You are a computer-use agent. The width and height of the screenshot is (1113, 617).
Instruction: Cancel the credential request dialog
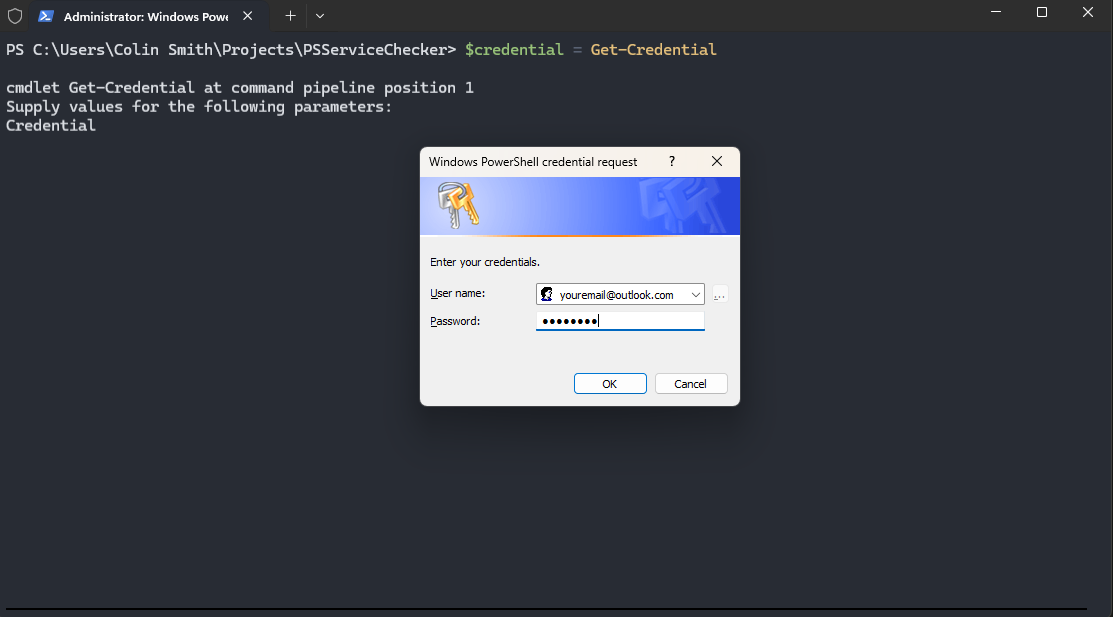click(x=691, y=383)
